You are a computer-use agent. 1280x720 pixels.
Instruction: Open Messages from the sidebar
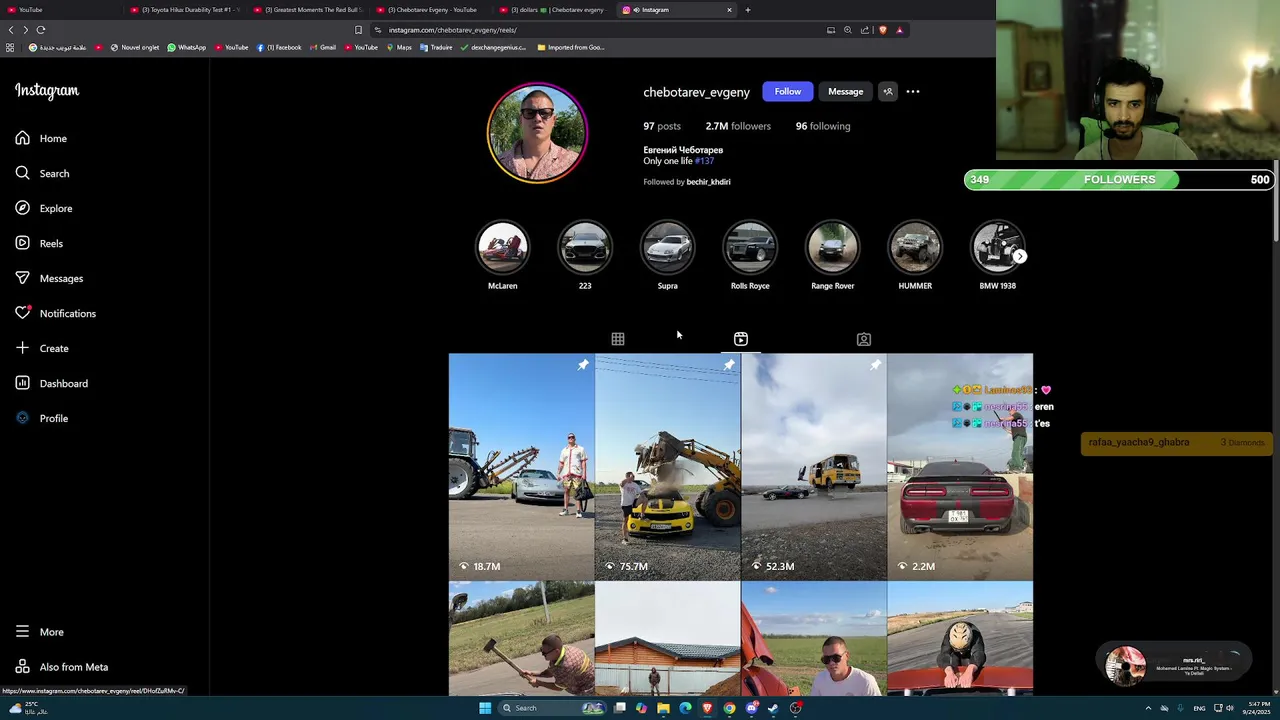coord(49,278)
